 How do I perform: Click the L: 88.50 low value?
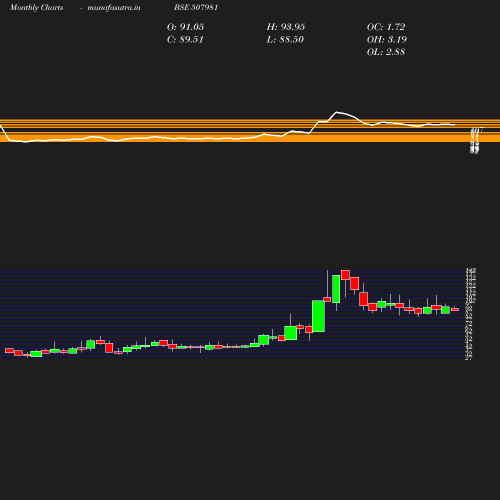pos(285,39)
